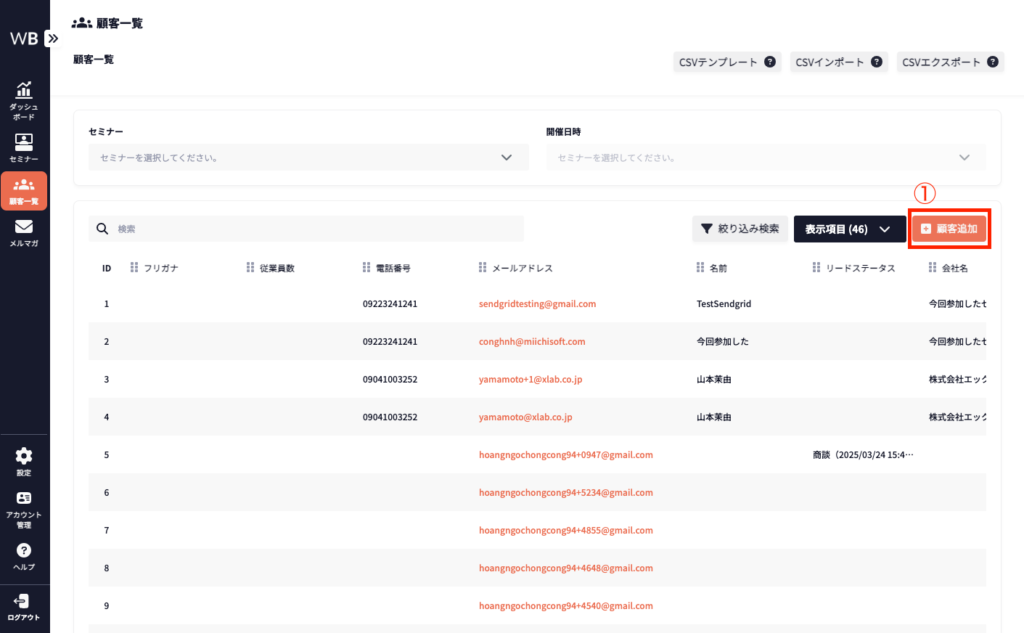Expand the sidebar with the double-chevron icon

[x=52, y=38]
